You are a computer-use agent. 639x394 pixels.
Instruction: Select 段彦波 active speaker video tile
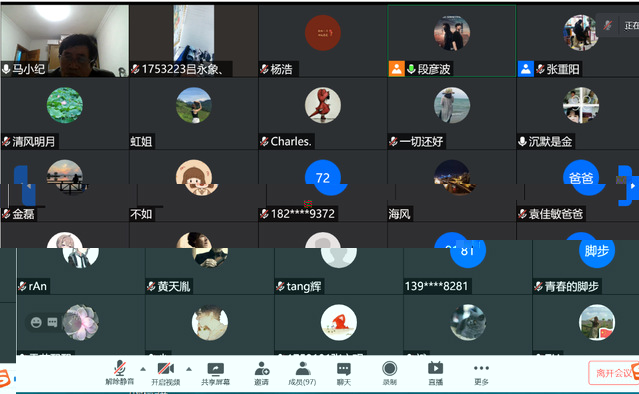pyautogui.click(x=452, y=41)
